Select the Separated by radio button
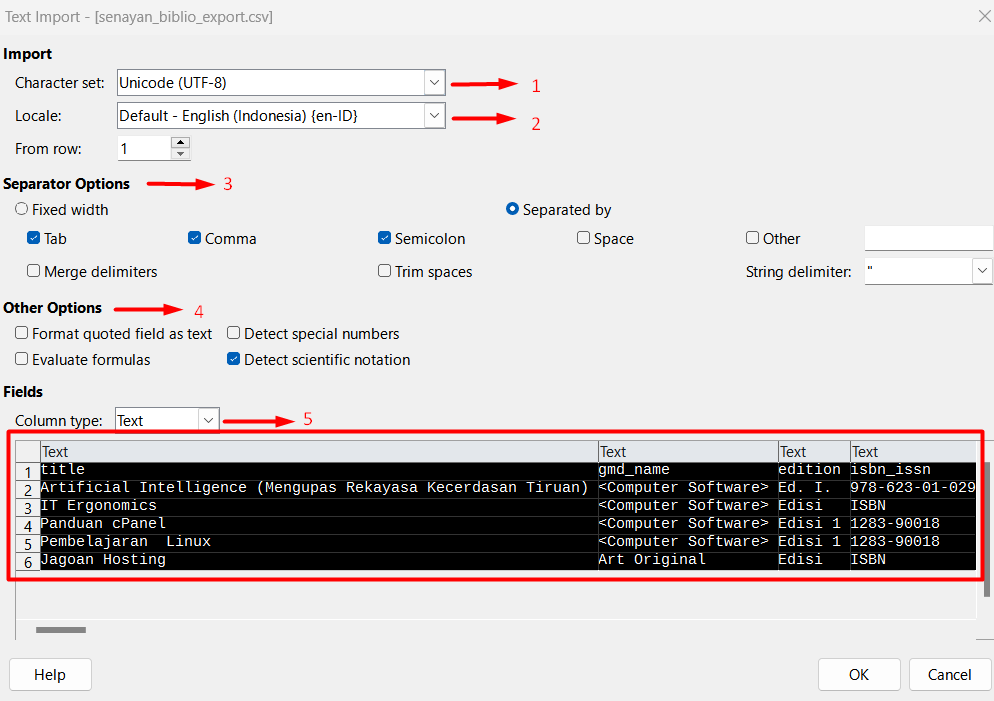The height and width of the screenshot is (701, 994). pos(513,209)
